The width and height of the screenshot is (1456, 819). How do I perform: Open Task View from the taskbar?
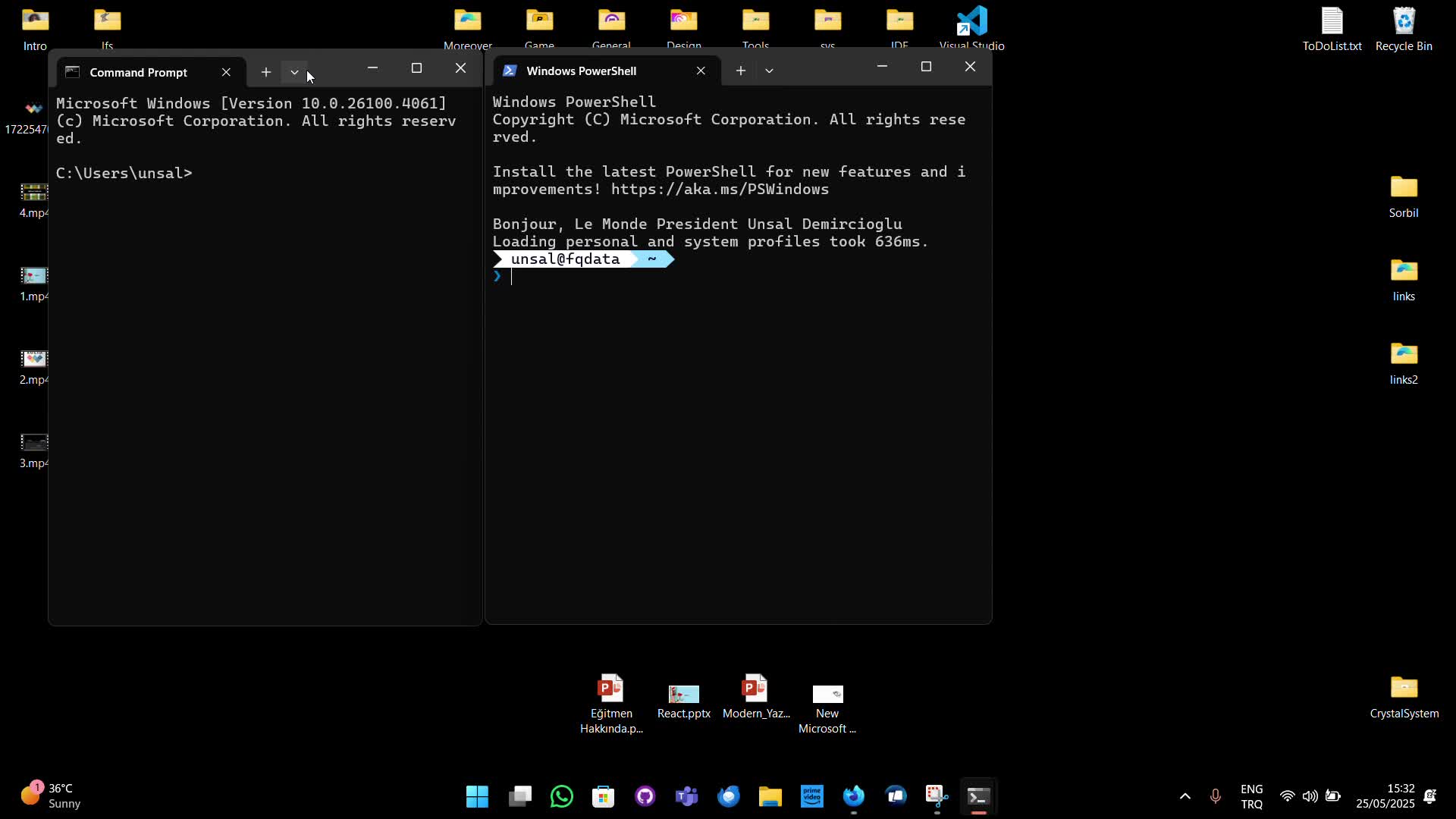tap(519, 796)
